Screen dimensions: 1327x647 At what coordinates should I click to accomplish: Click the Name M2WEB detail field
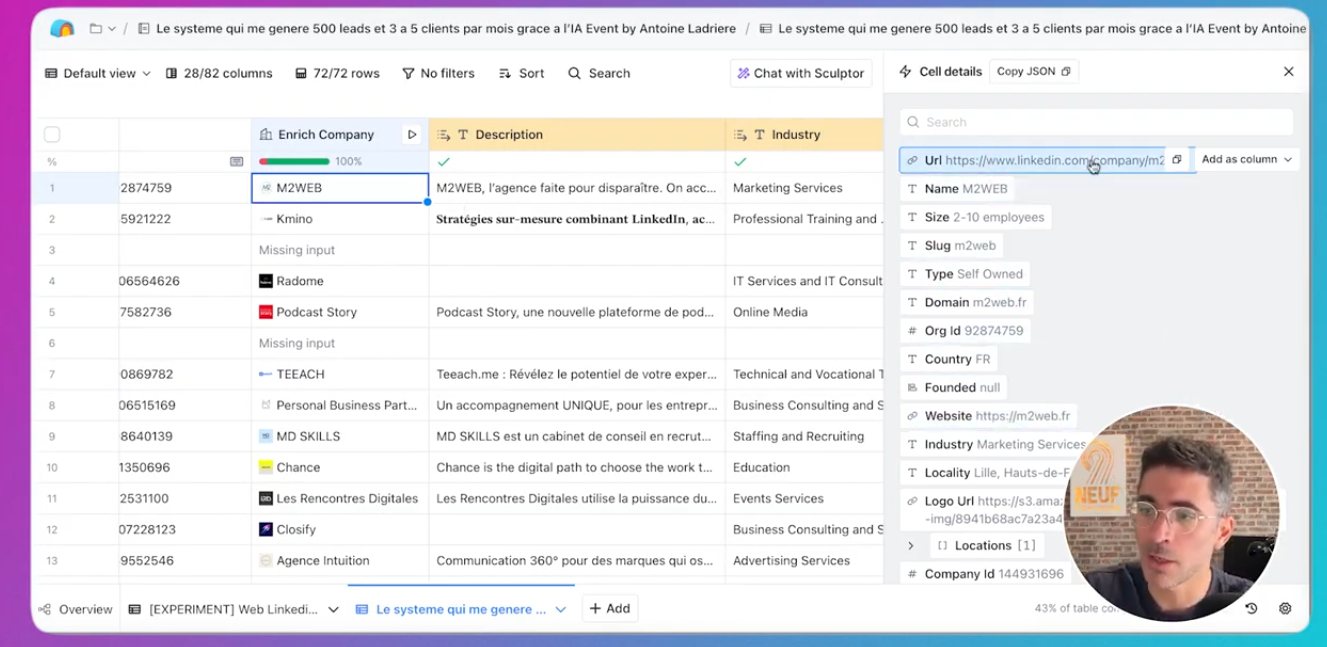pos(957,189)
